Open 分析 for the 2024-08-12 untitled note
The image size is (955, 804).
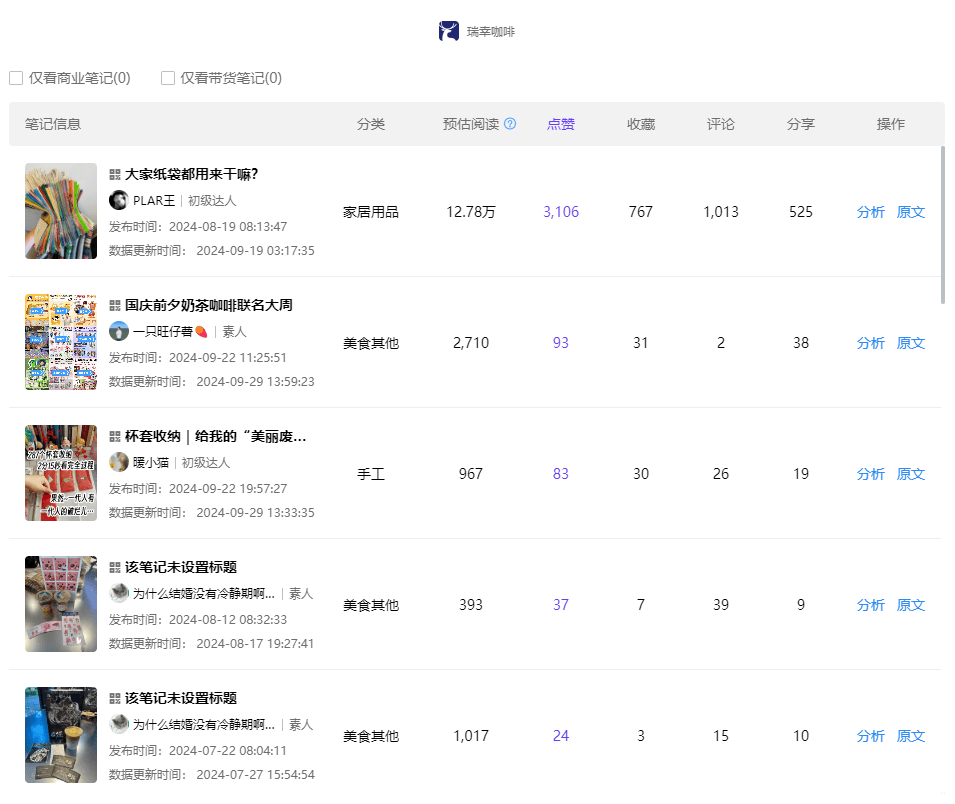[870, 605]
